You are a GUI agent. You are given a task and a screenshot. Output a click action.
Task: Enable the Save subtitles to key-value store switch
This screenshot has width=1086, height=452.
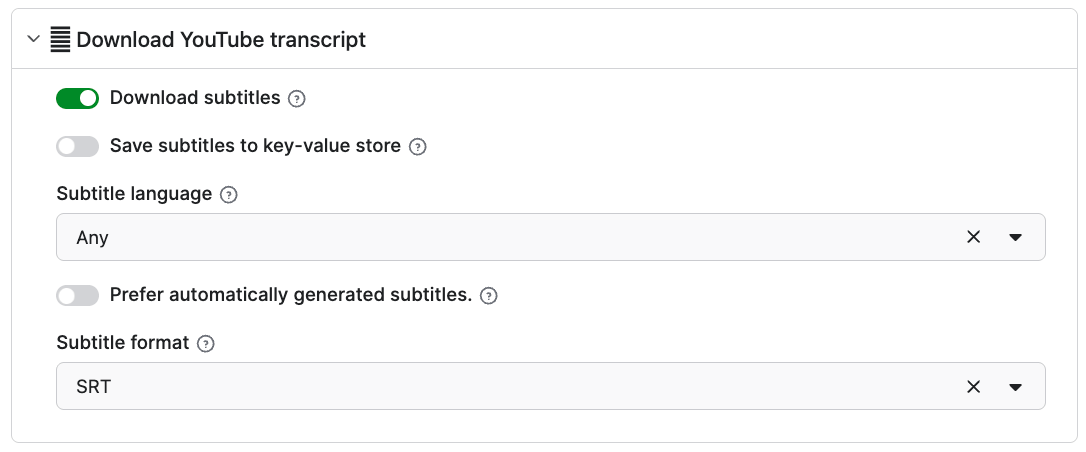click(x=77, y=146)
